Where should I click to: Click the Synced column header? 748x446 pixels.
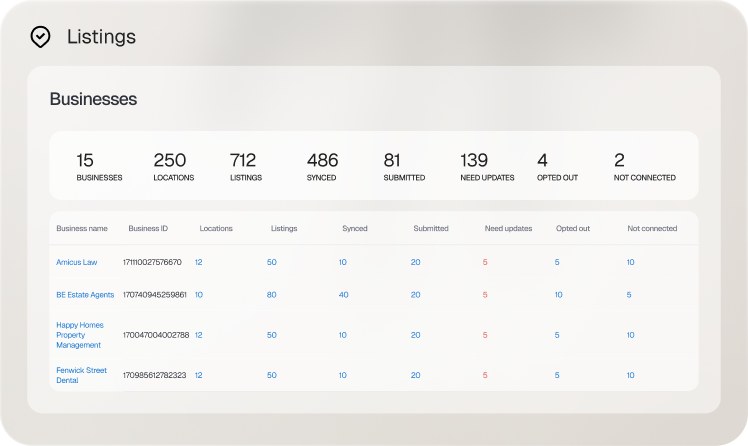coord(354,228)
